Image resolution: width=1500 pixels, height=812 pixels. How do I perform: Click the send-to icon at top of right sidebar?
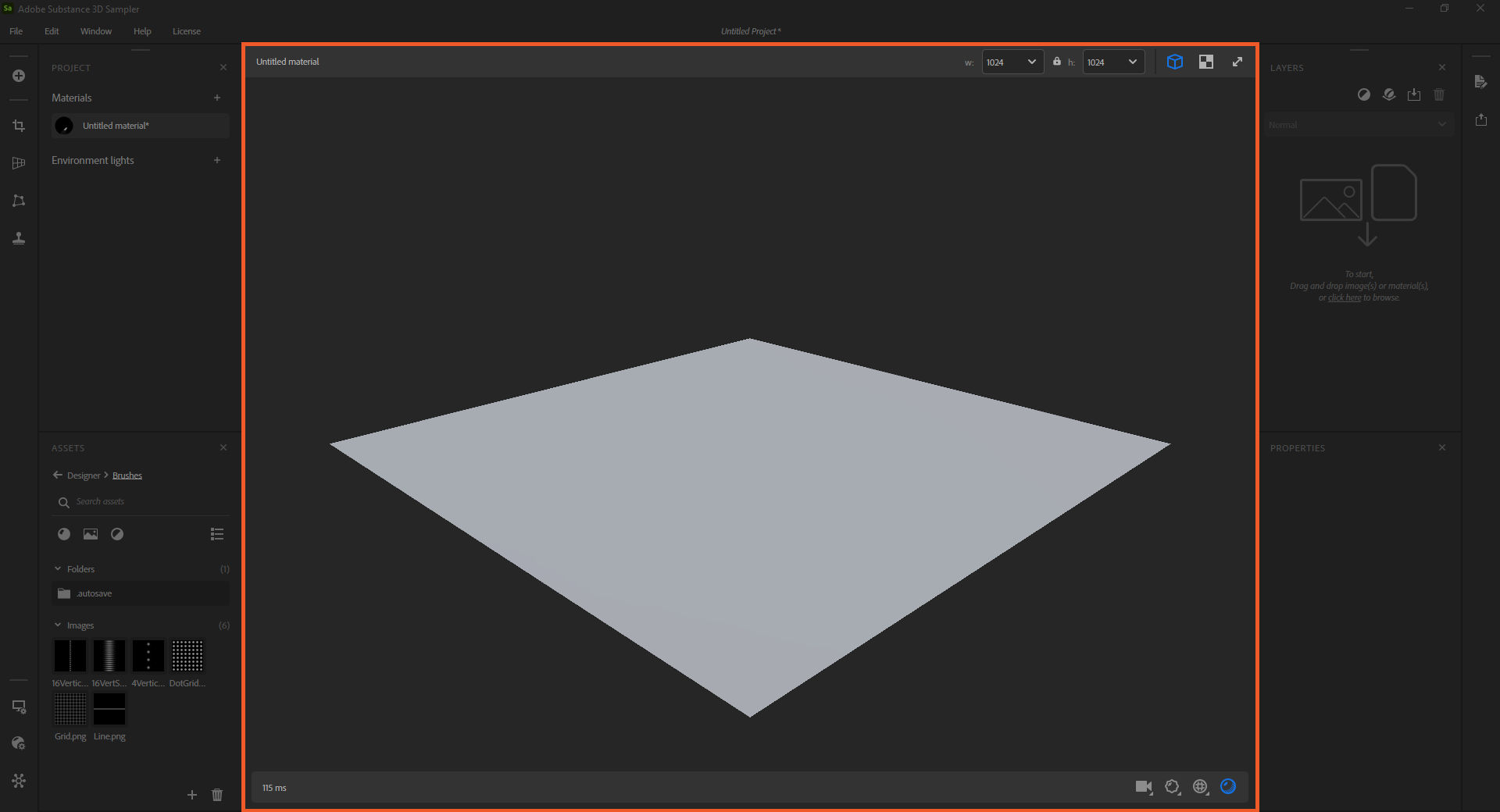[1480, 81]
